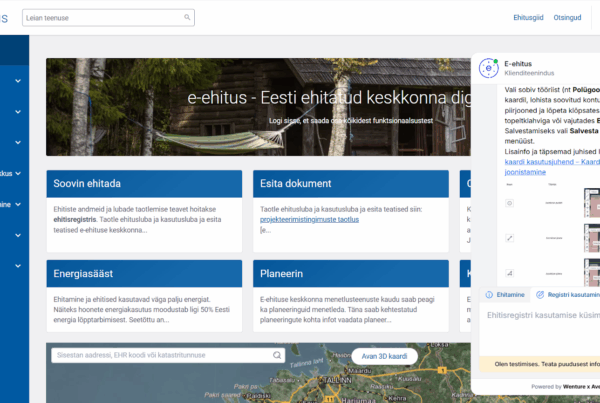This screenshot has height=403, width=600.
Task: Open the kaardi kasutusjuhend link in chat
Action: click(552, 167)
